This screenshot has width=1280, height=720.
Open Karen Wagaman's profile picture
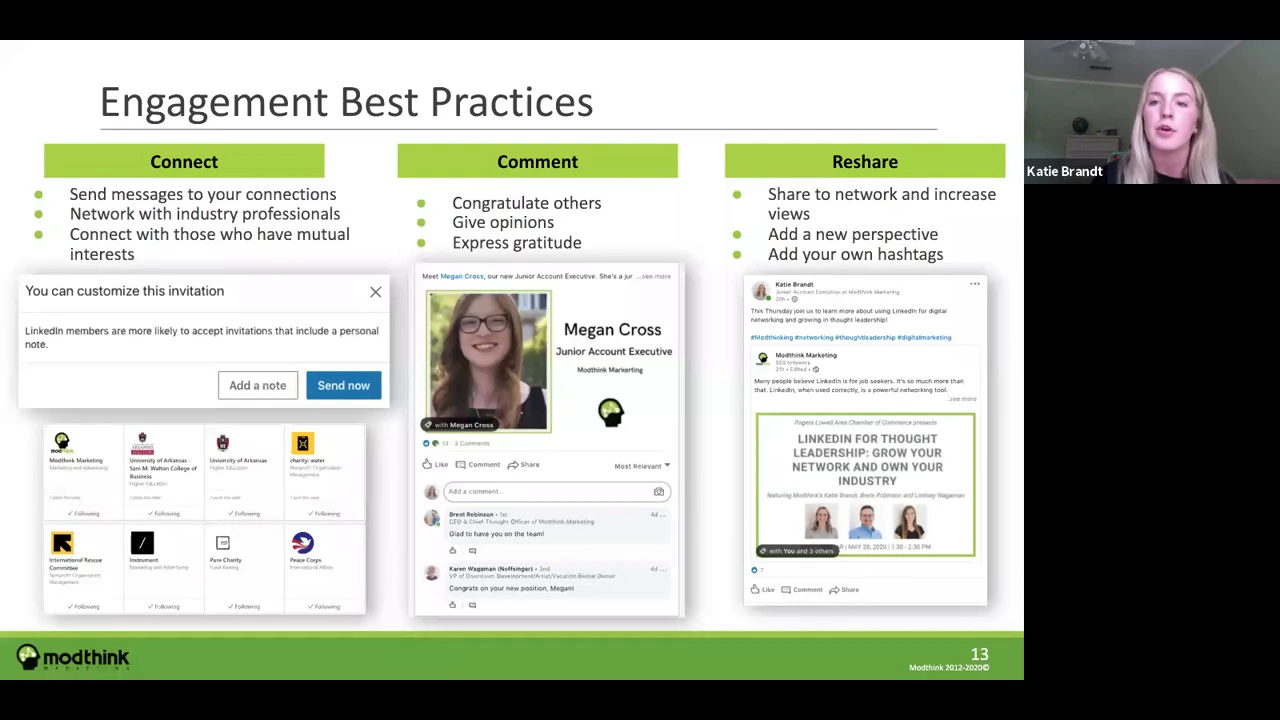pyautogui.click(x=431, y=573)
